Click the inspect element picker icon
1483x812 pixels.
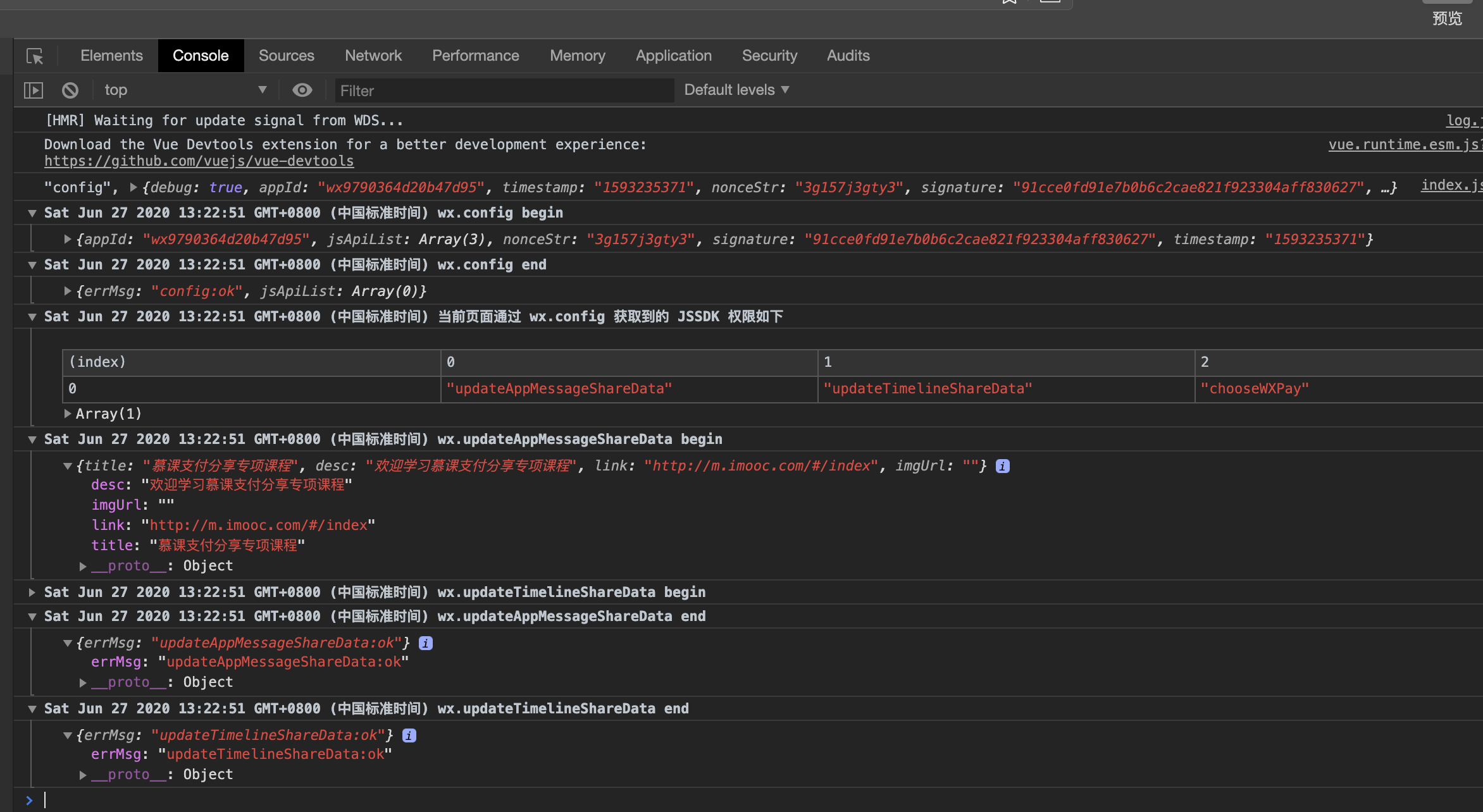coord(35,56)
